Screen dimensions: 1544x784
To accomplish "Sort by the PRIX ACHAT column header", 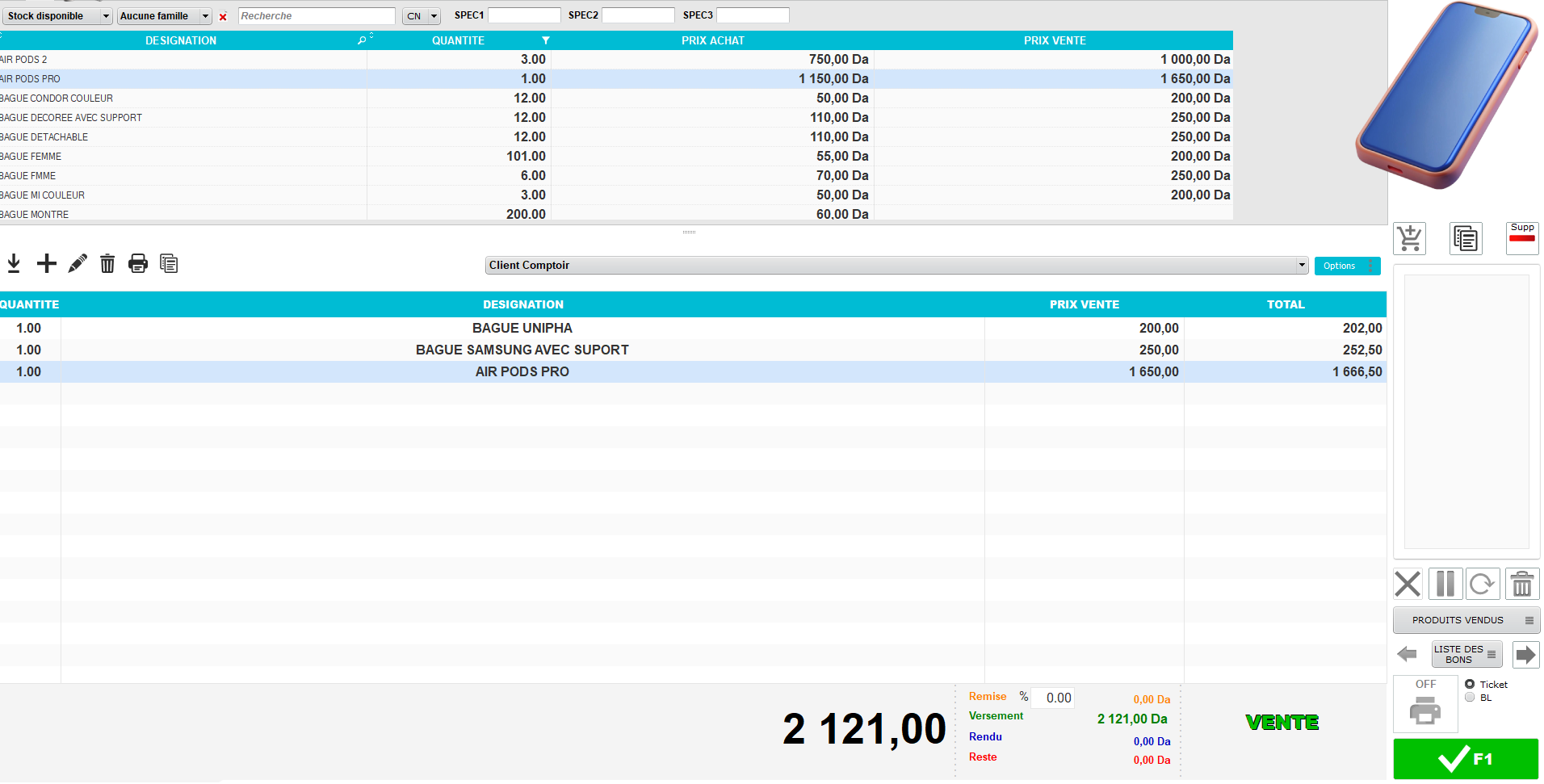I will [712, 40].
